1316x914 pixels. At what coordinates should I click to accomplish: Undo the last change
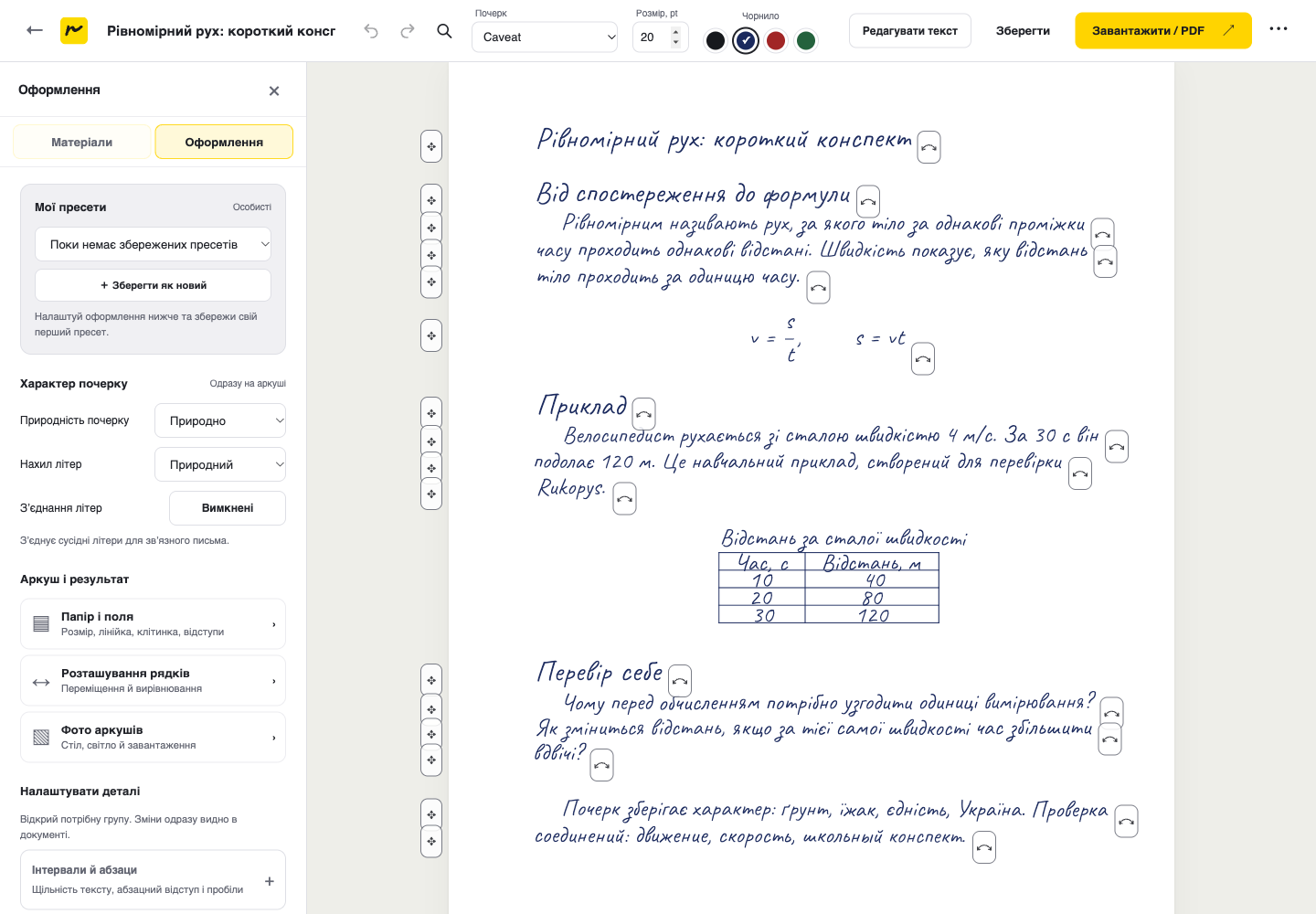tap(371, 31)
